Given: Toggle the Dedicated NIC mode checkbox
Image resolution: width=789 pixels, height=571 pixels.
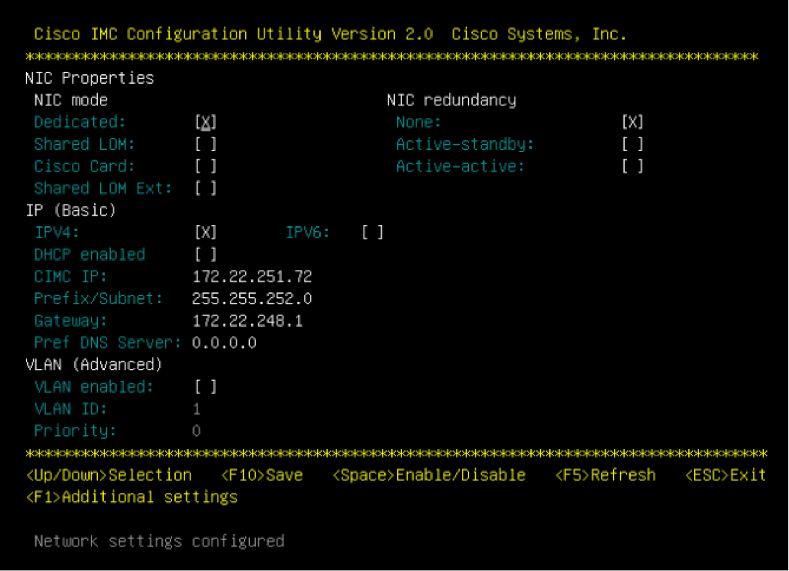Looking at the screenshot, I should [206, 122].
